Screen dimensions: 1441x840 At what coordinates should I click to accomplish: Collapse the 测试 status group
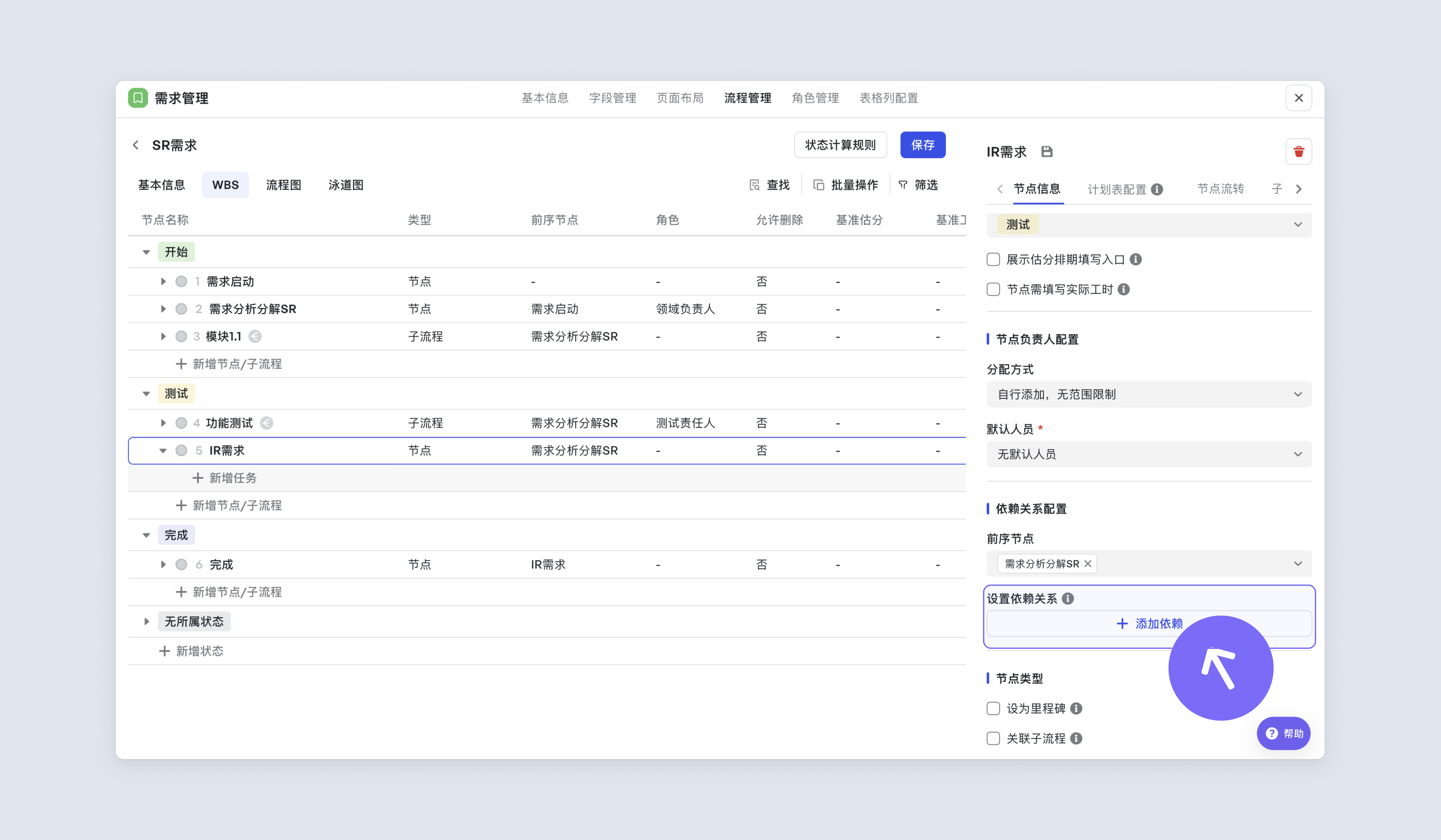147,394
